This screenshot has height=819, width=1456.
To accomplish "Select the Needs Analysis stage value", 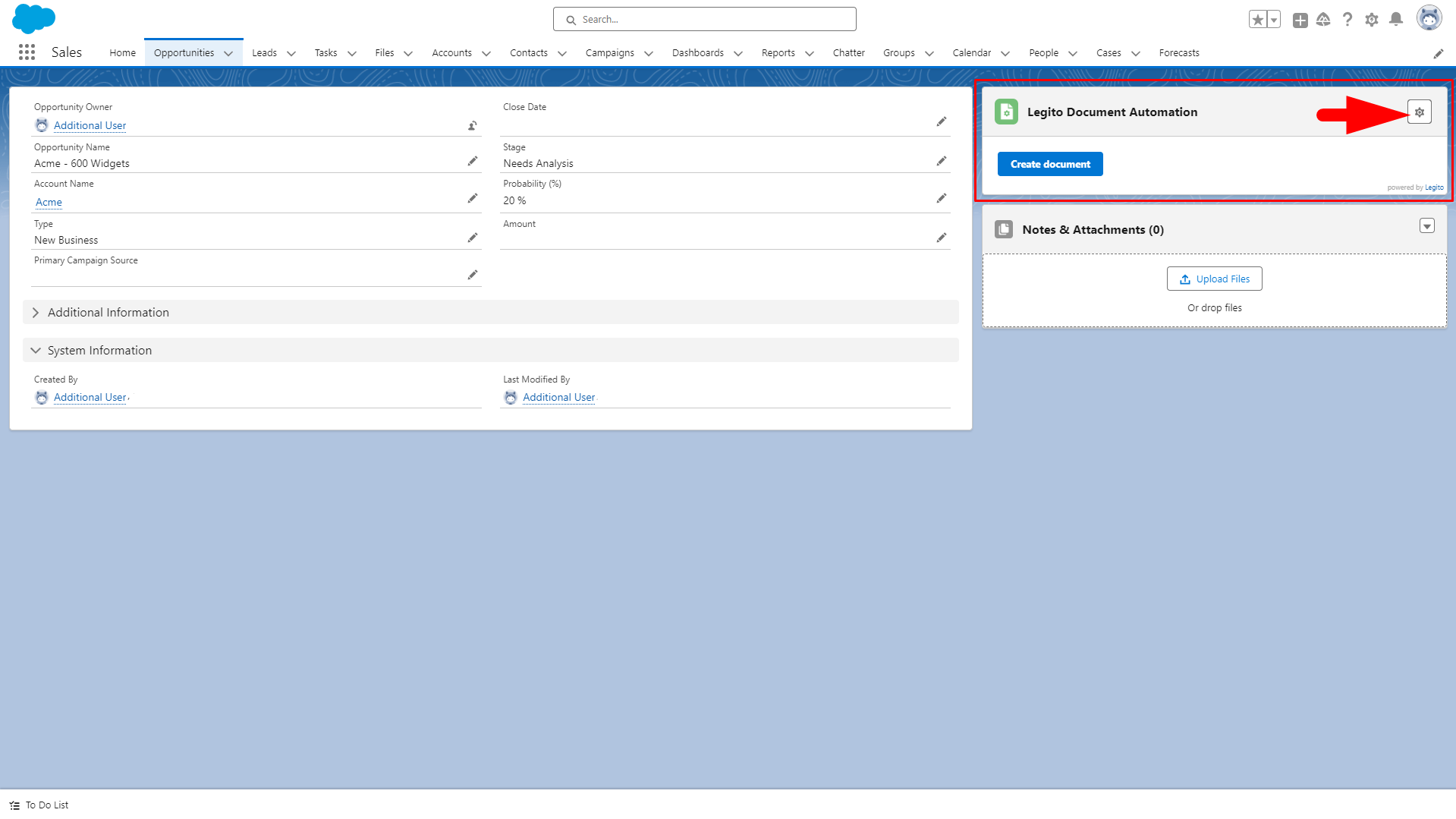I will (x=538, y=163).
